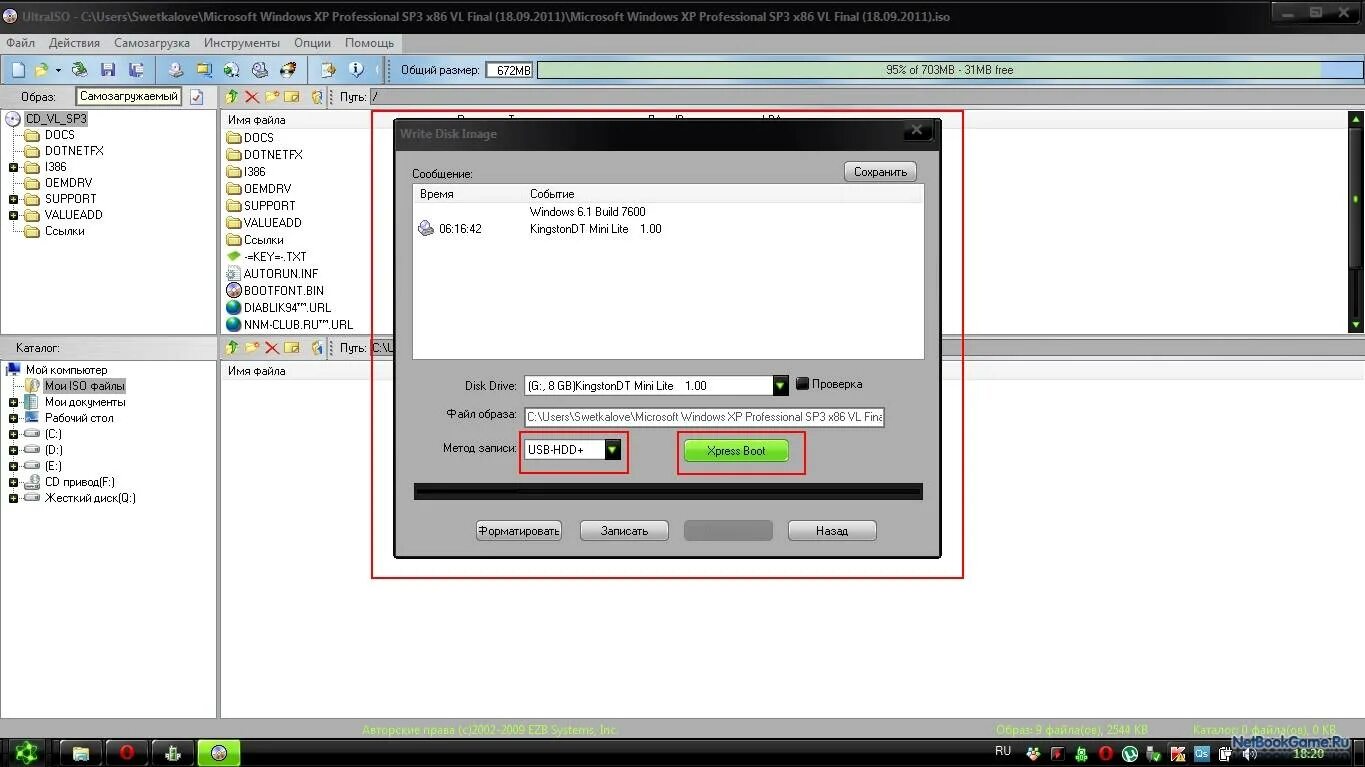The width and height of the screenshot is (1365, 767).
Task: Expand the I386 tree node
Action: point(13,167)
